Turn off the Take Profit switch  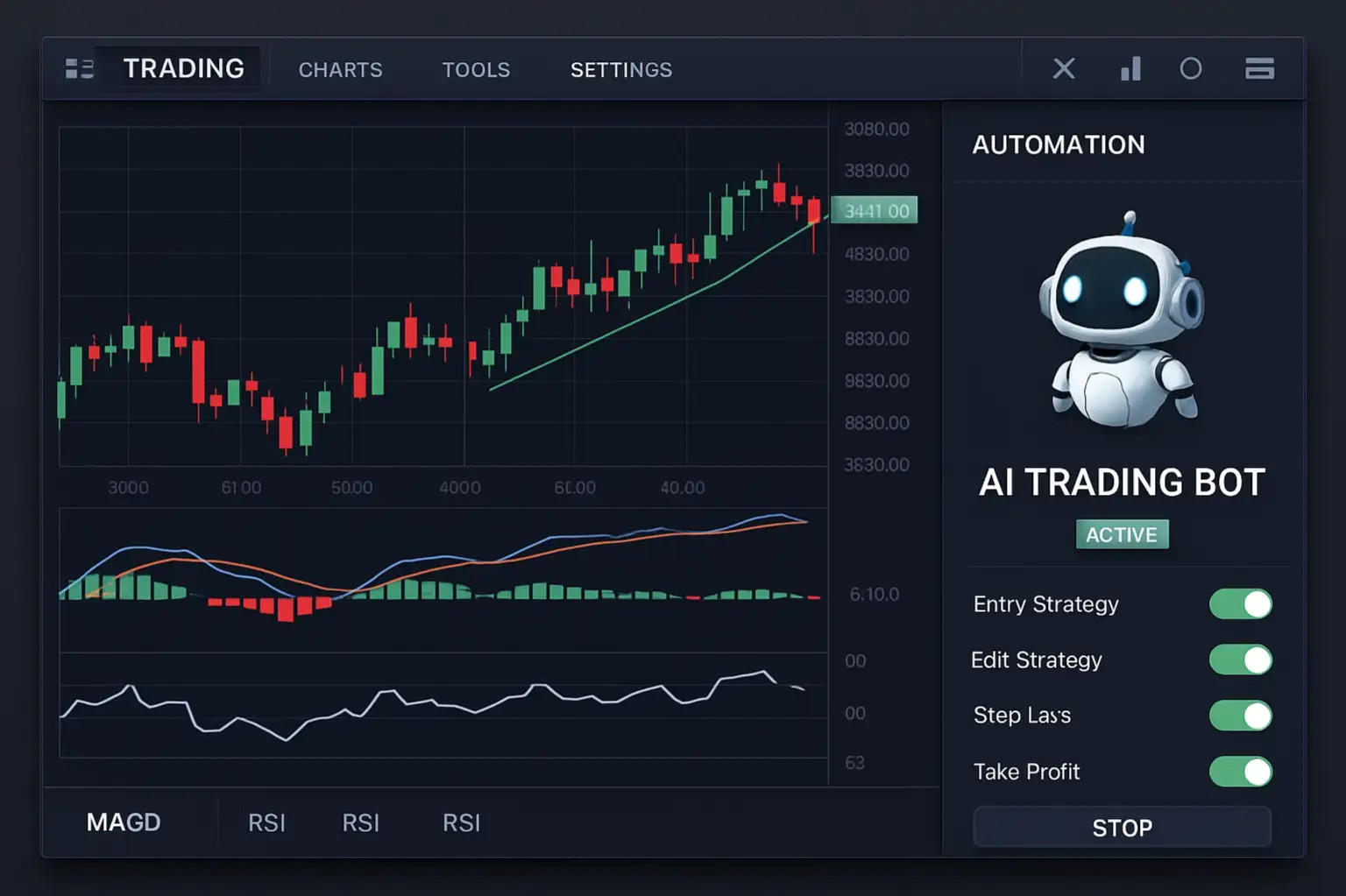tap(1240, 772)
